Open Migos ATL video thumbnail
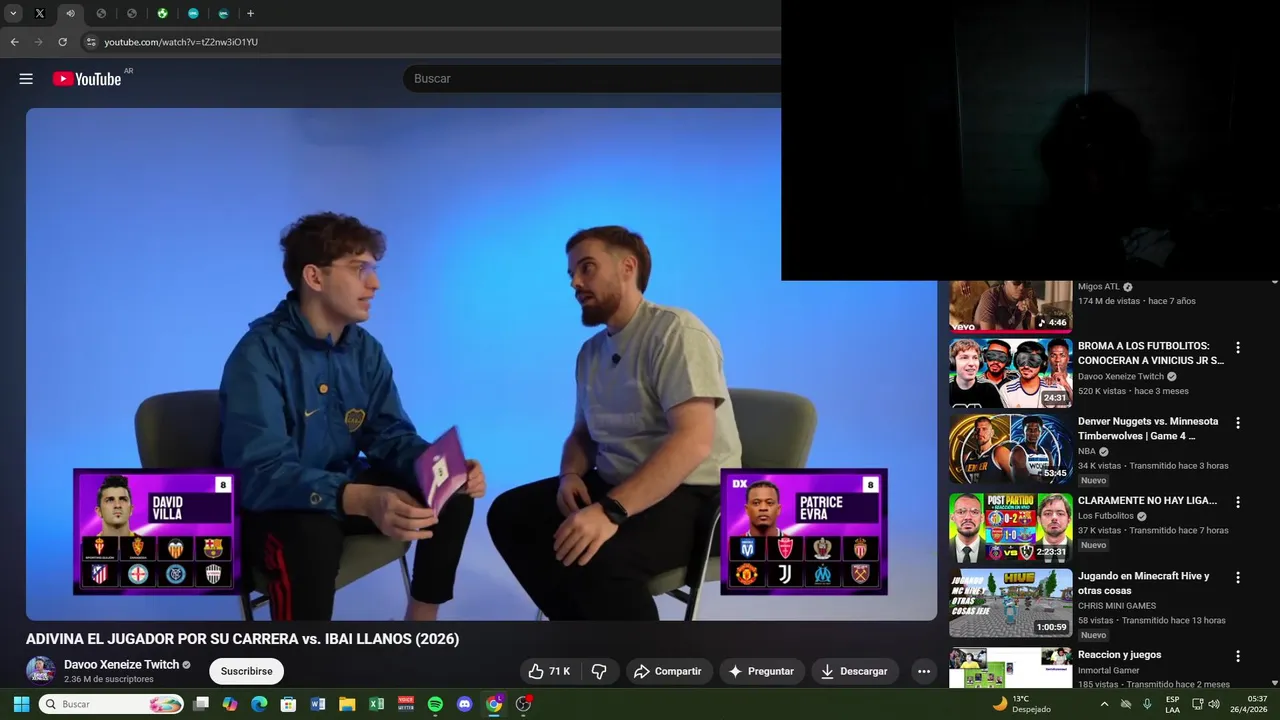The image size is (1280, 720). click(x=1010, y=306)
